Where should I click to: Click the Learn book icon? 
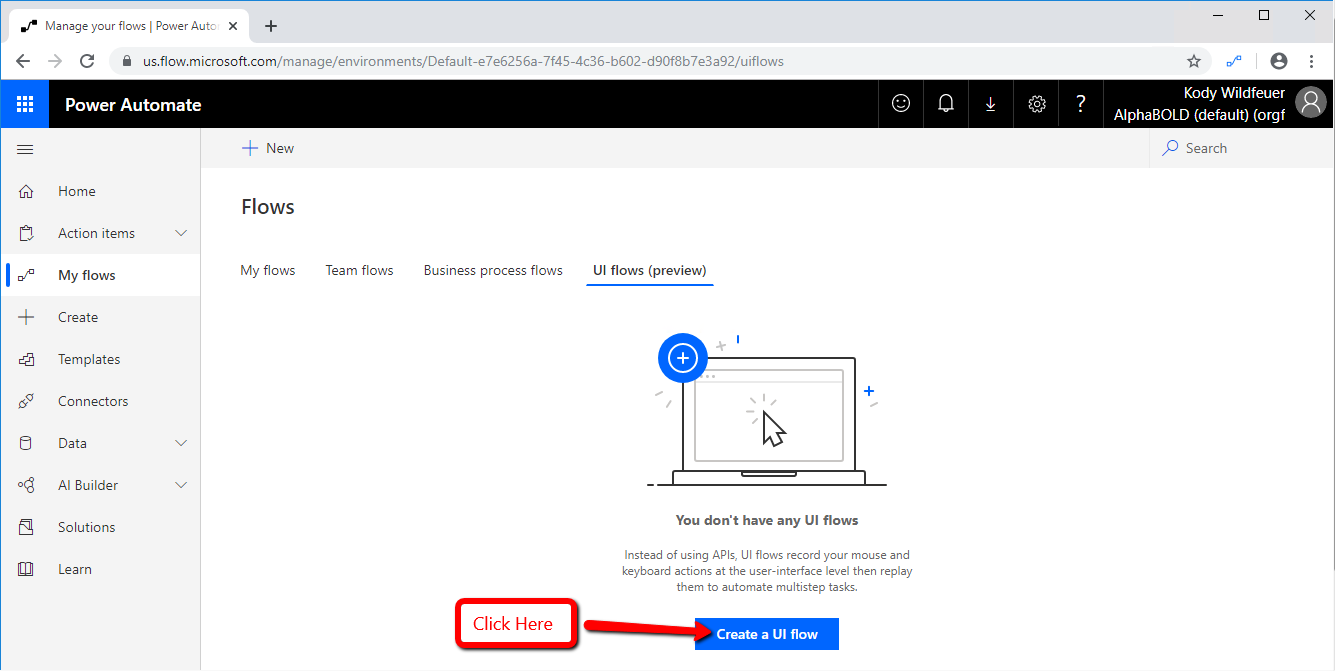26,569
